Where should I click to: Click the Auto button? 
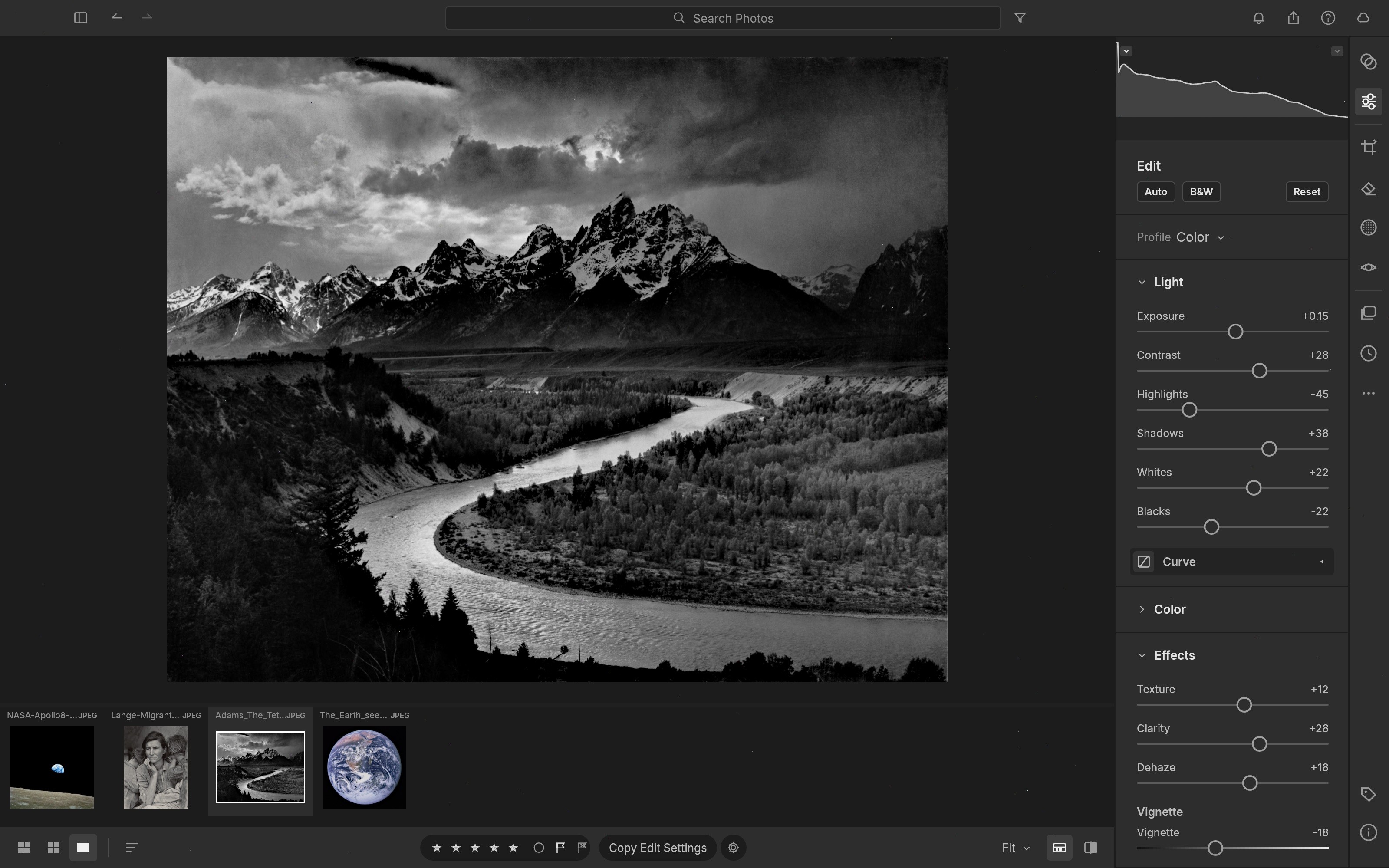1155,192
